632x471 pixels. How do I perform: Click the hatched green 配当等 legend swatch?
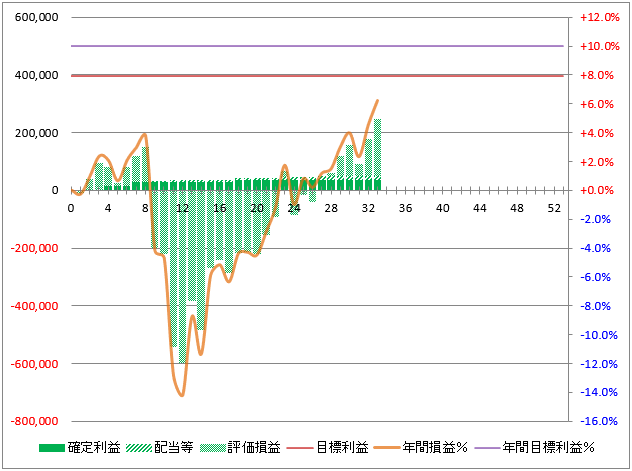click(139, 448)
